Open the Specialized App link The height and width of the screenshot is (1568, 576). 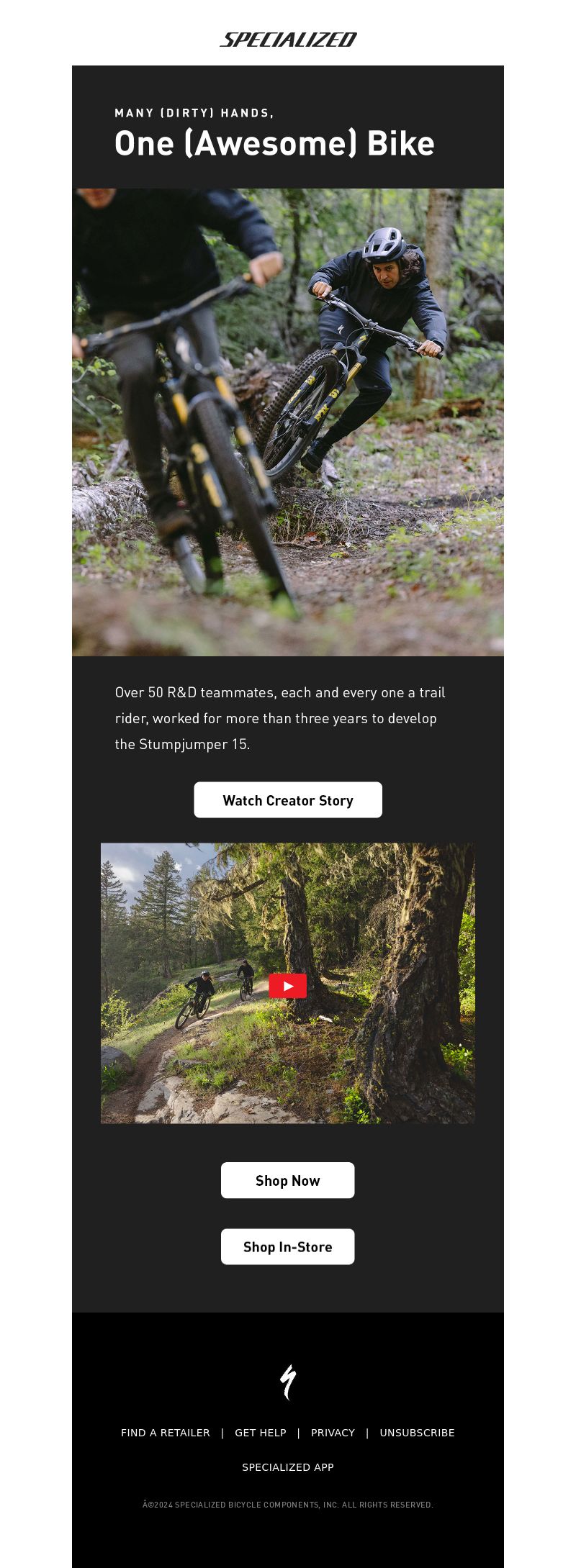288,1467
